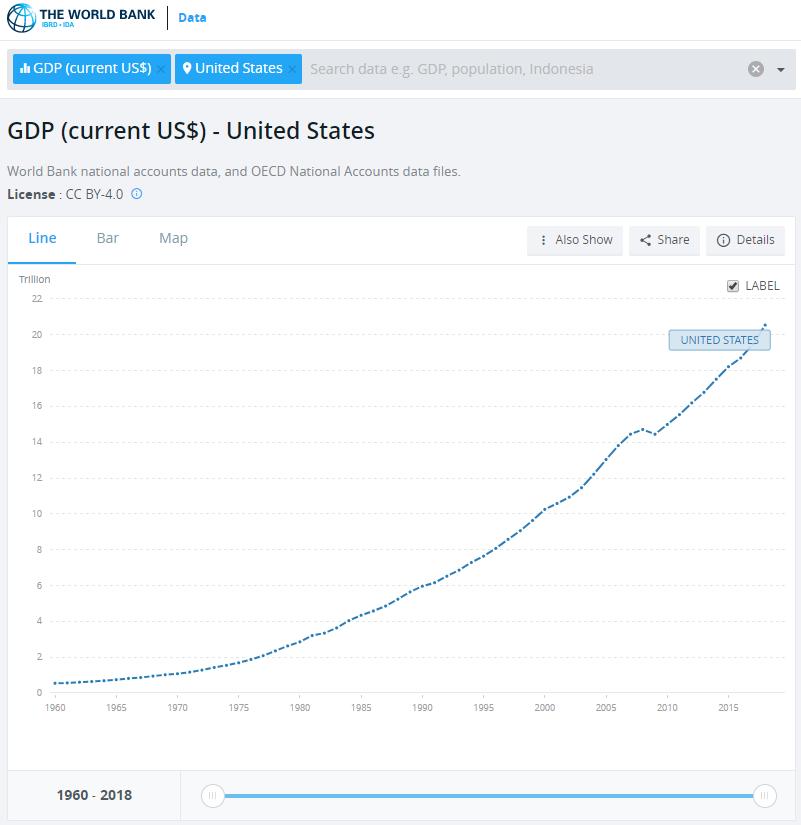Click the World Bank logo
This screenshot has width=801, height=825.
(x=80, y=19)
